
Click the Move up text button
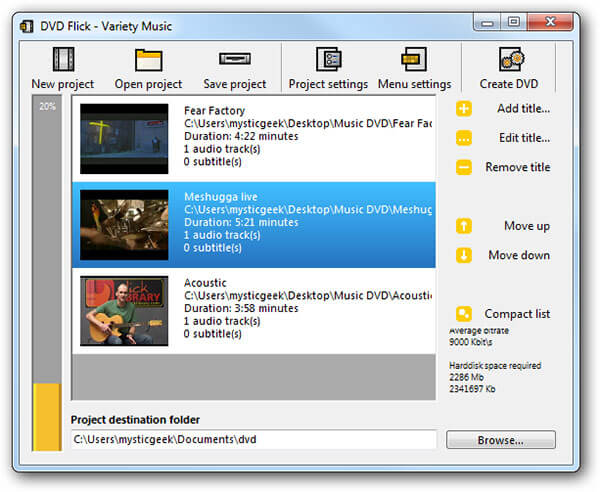tap(527, 226)
